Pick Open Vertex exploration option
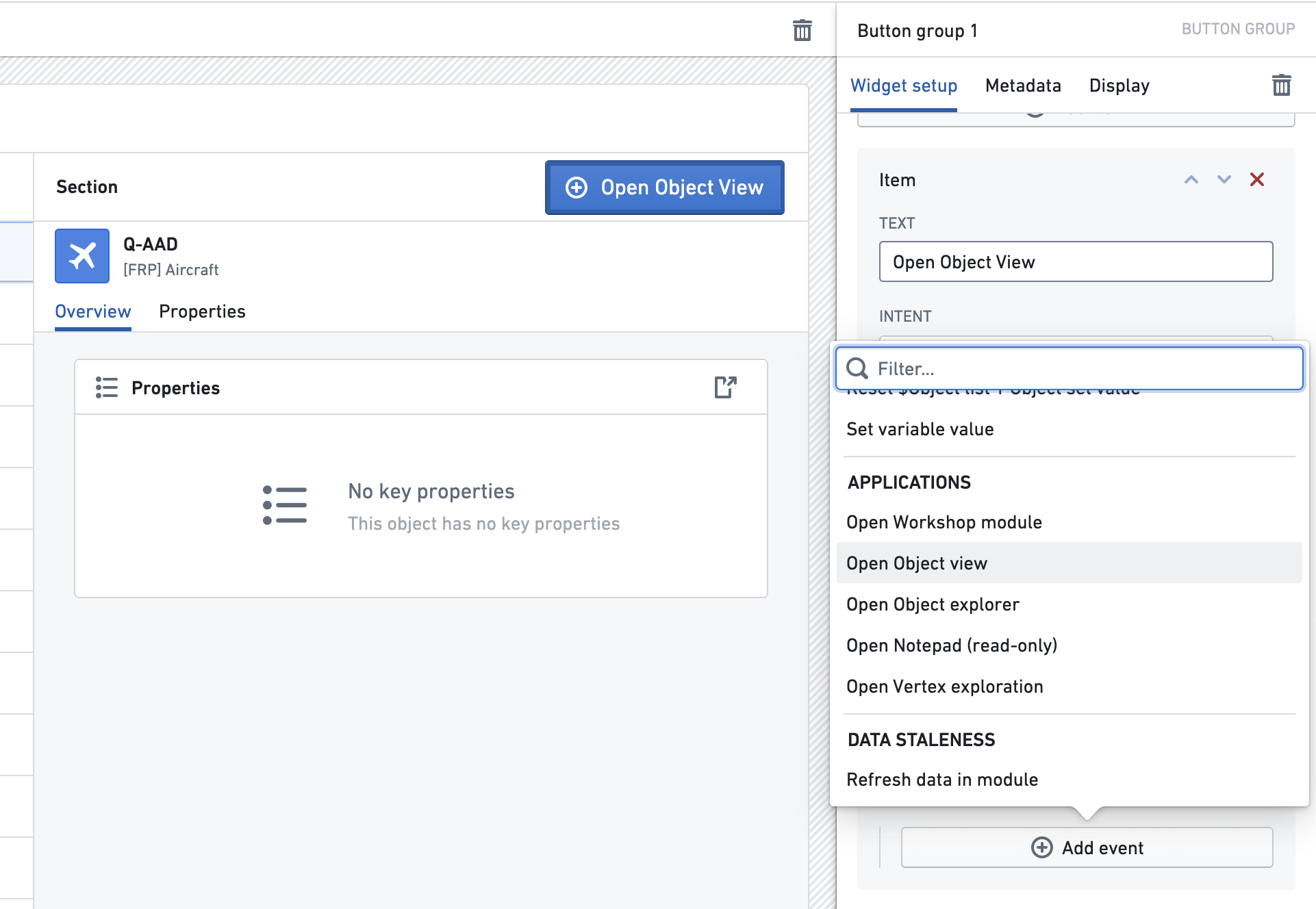 [x=1070, y=687]
